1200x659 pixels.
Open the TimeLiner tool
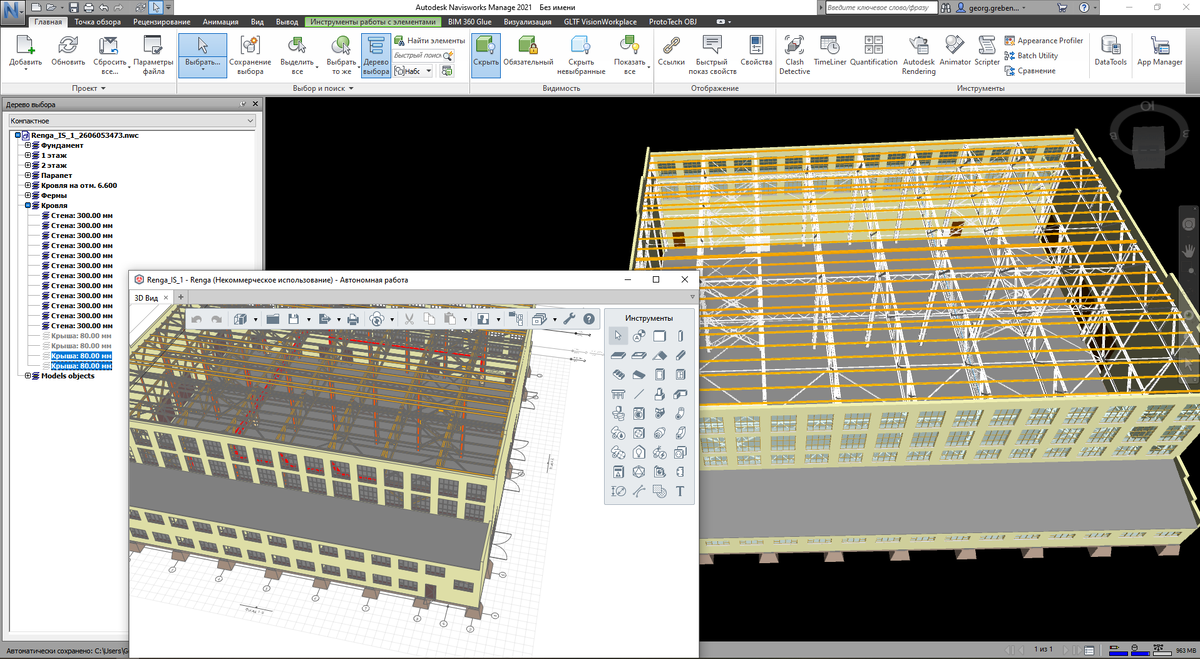pos(829,50)
